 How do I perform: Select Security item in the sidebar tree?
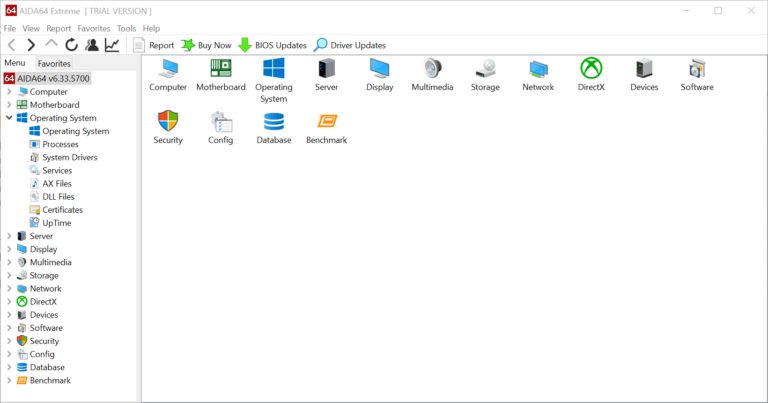(x=38, y=341)
